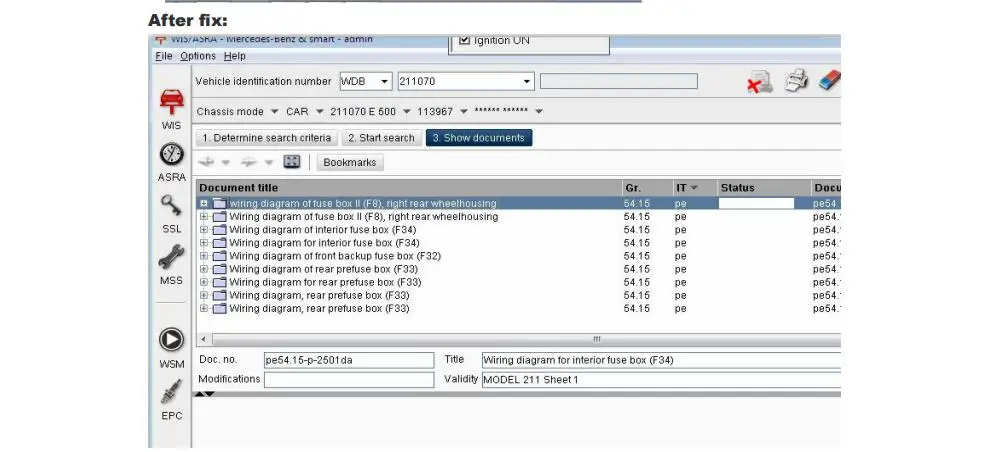Click the Validity field 'MODEL 211 Sheet 1'
This screenshot has width=989, height=452.
coord(661,380)
